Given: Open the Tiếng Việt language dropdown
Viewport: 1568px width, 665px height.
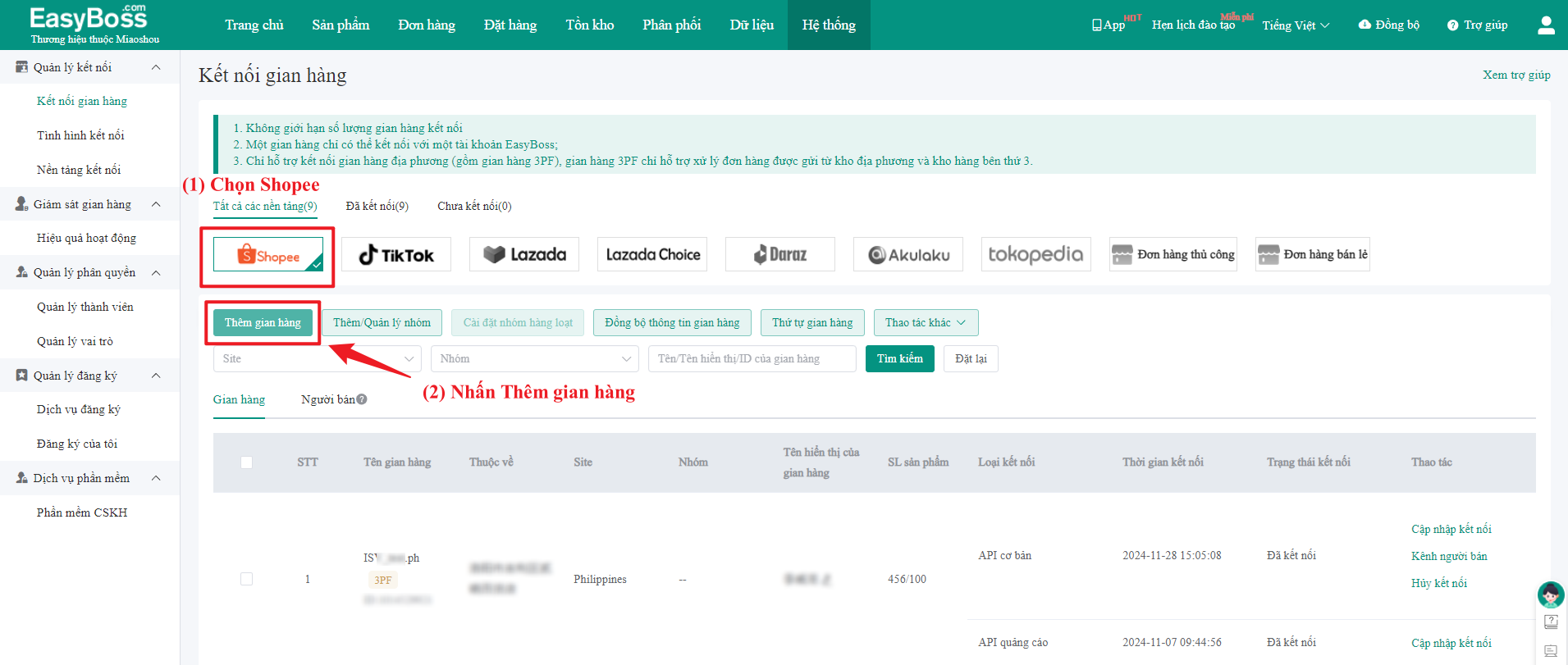Looking at the screenshot, I should click(1296, 25).
